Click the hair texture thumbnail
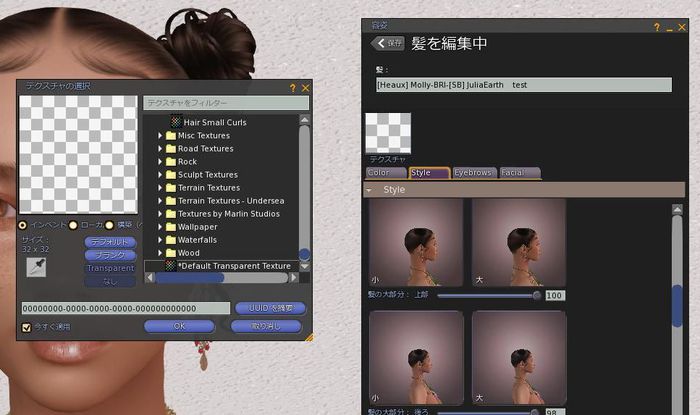Image resolution: width=700 pixels, height=415 pixels. click(x=388, y=133)
